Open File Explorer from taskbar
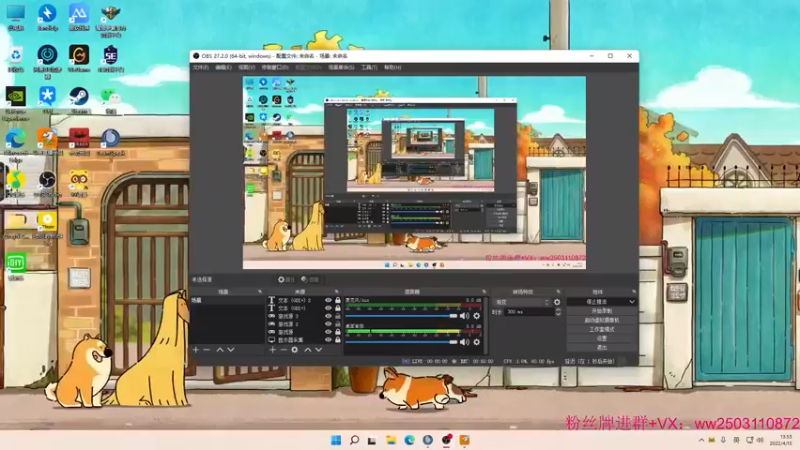 click(x=391, y=440)
